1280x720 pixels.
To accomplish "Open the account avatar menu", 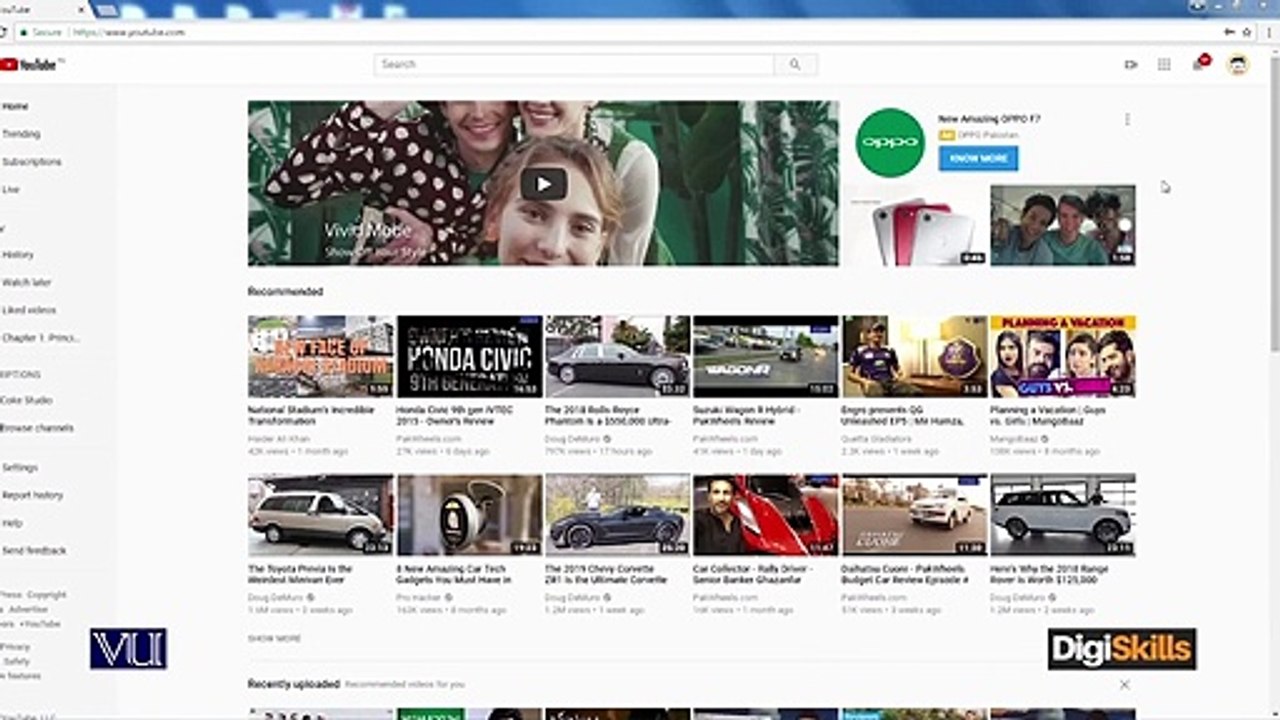I will (x=1238, y=65).
